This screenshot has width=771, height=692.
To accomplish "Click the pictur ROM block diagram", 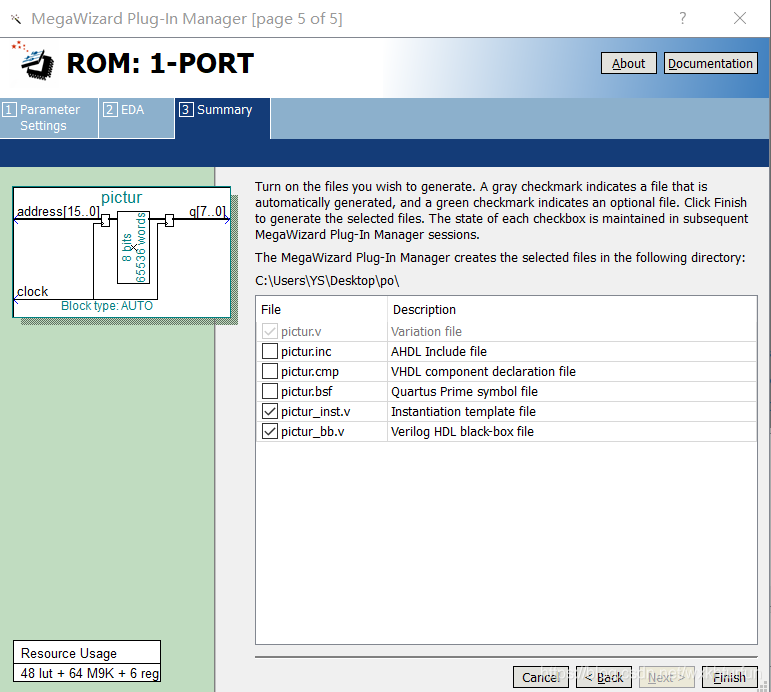I will click(121, 252).
